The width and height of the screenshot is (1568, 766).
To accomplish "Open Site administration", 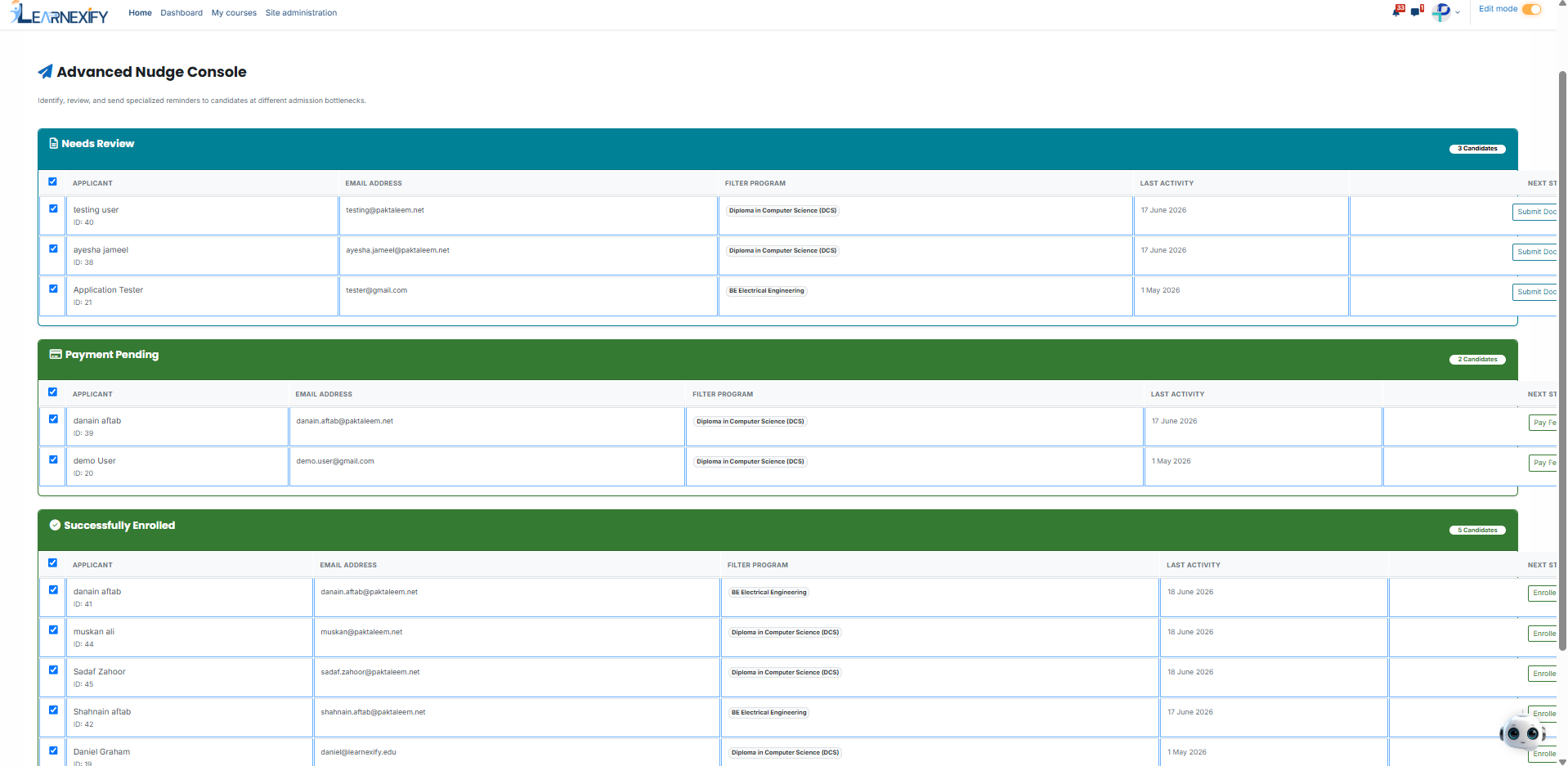I will [301, 13].
